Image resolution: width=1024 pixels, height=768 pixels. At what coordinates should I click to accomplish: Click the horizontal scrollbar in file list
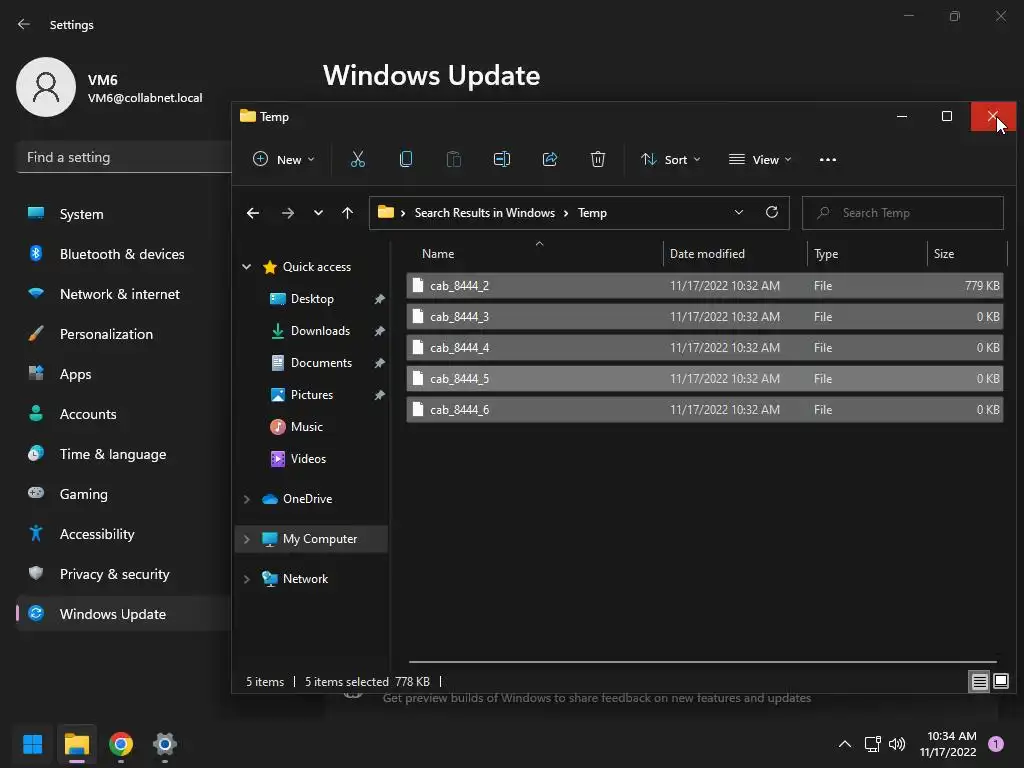pos(703,662)
